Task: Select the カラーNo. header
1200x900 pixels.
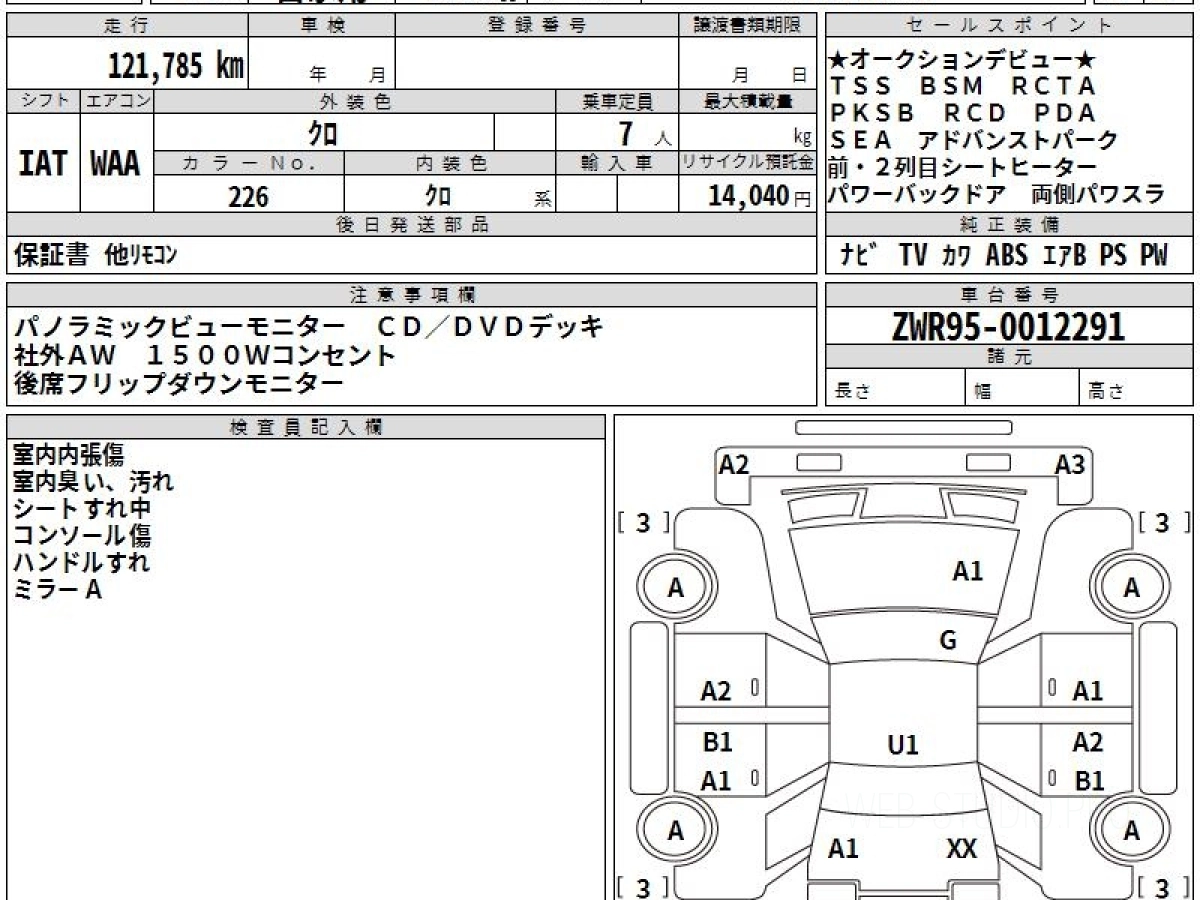Action: 249,163
